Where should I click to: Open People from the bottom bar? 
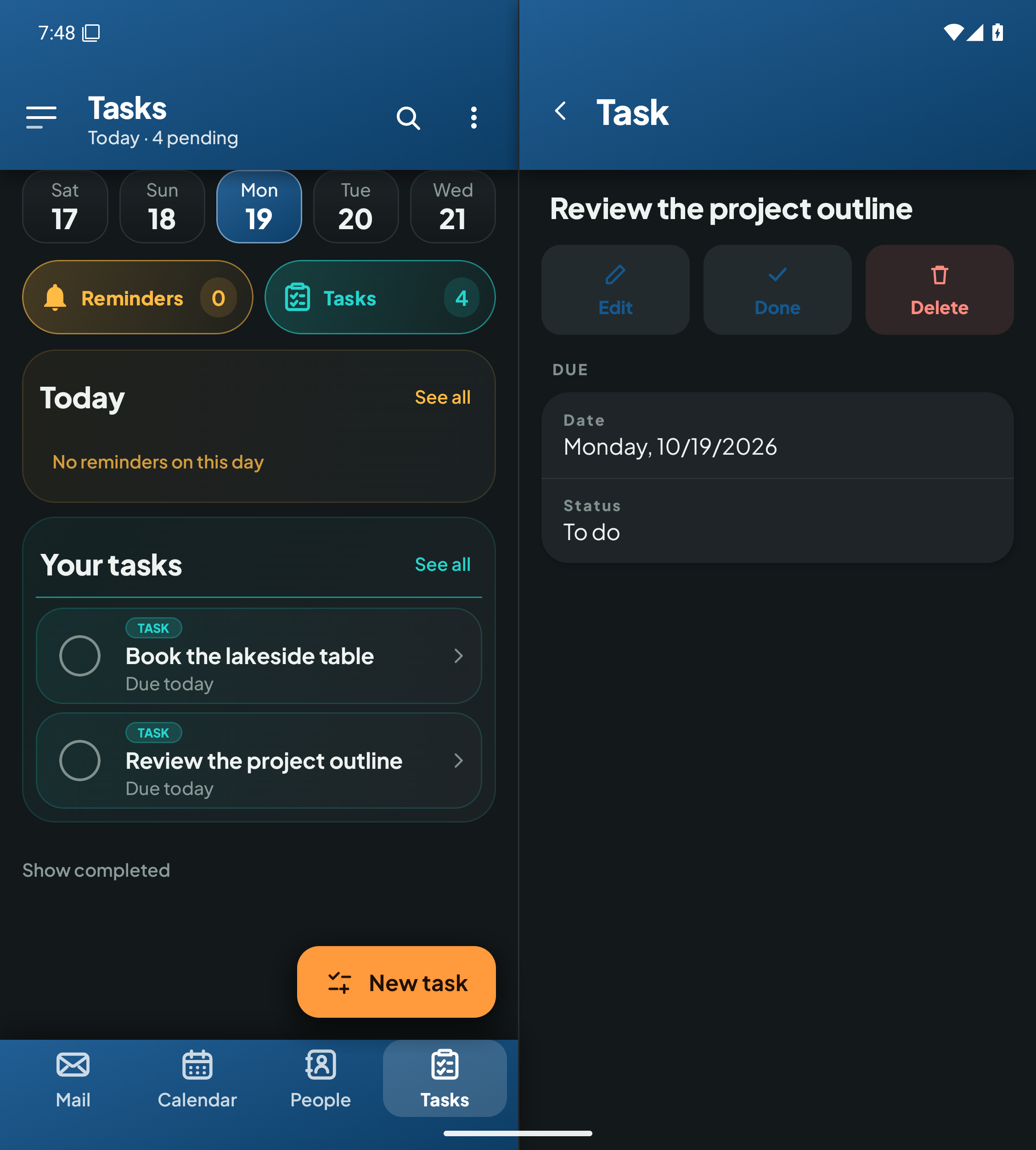tap(321, 1079)
